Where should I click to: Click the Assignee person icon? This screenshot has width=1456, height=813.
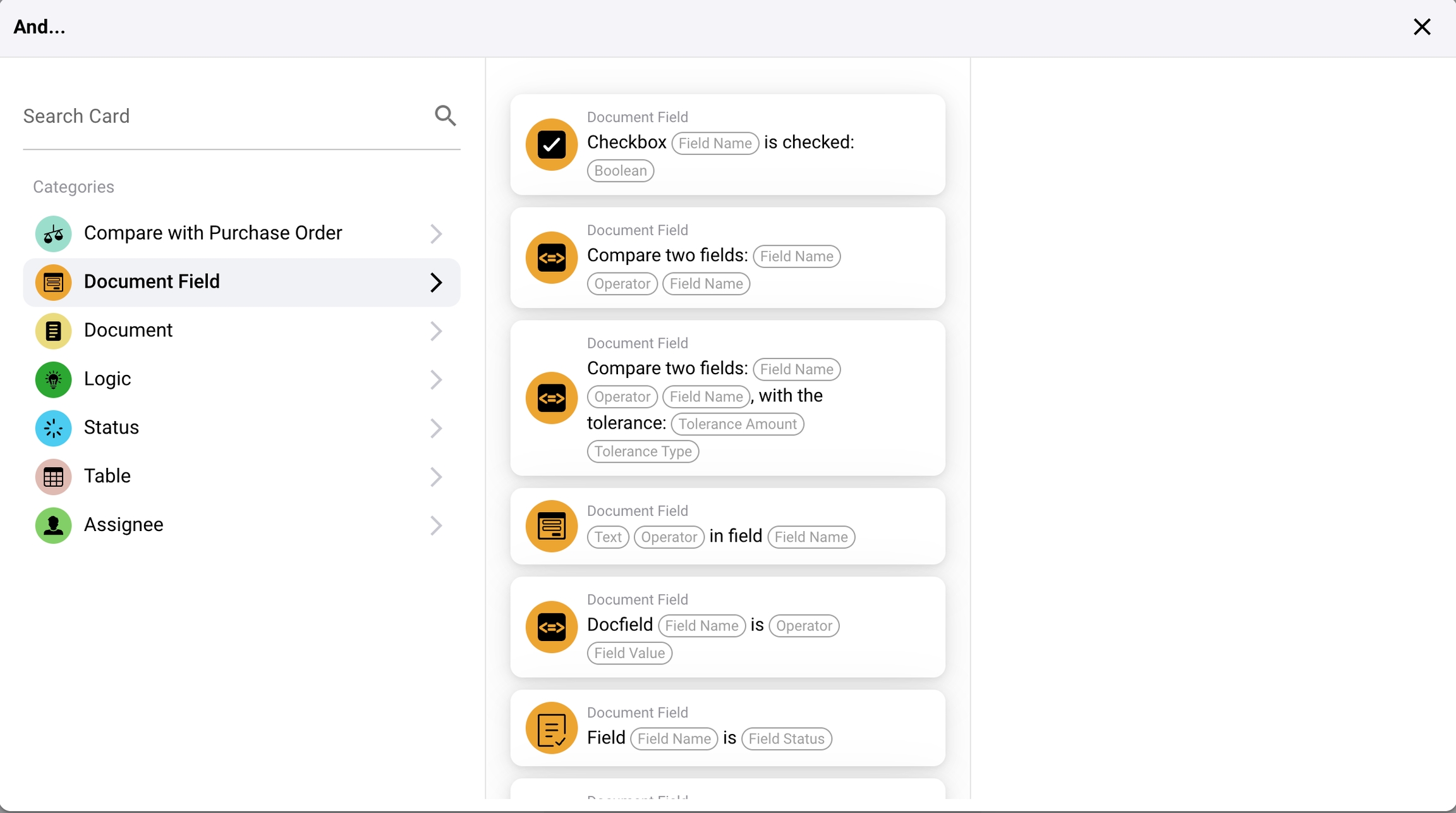[x=53, y=525]
